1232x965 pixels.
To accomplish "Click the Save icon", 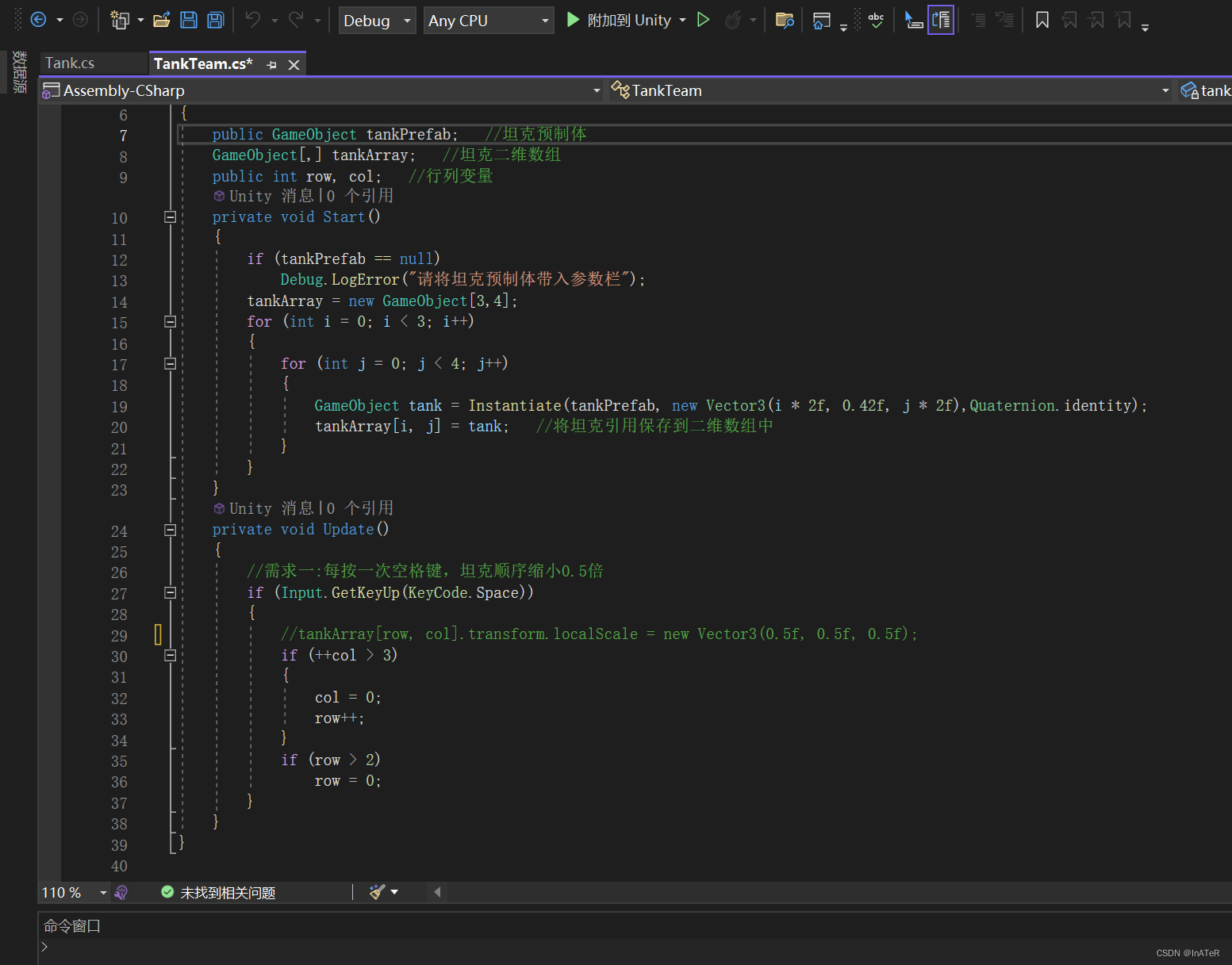I will [189, 20].
